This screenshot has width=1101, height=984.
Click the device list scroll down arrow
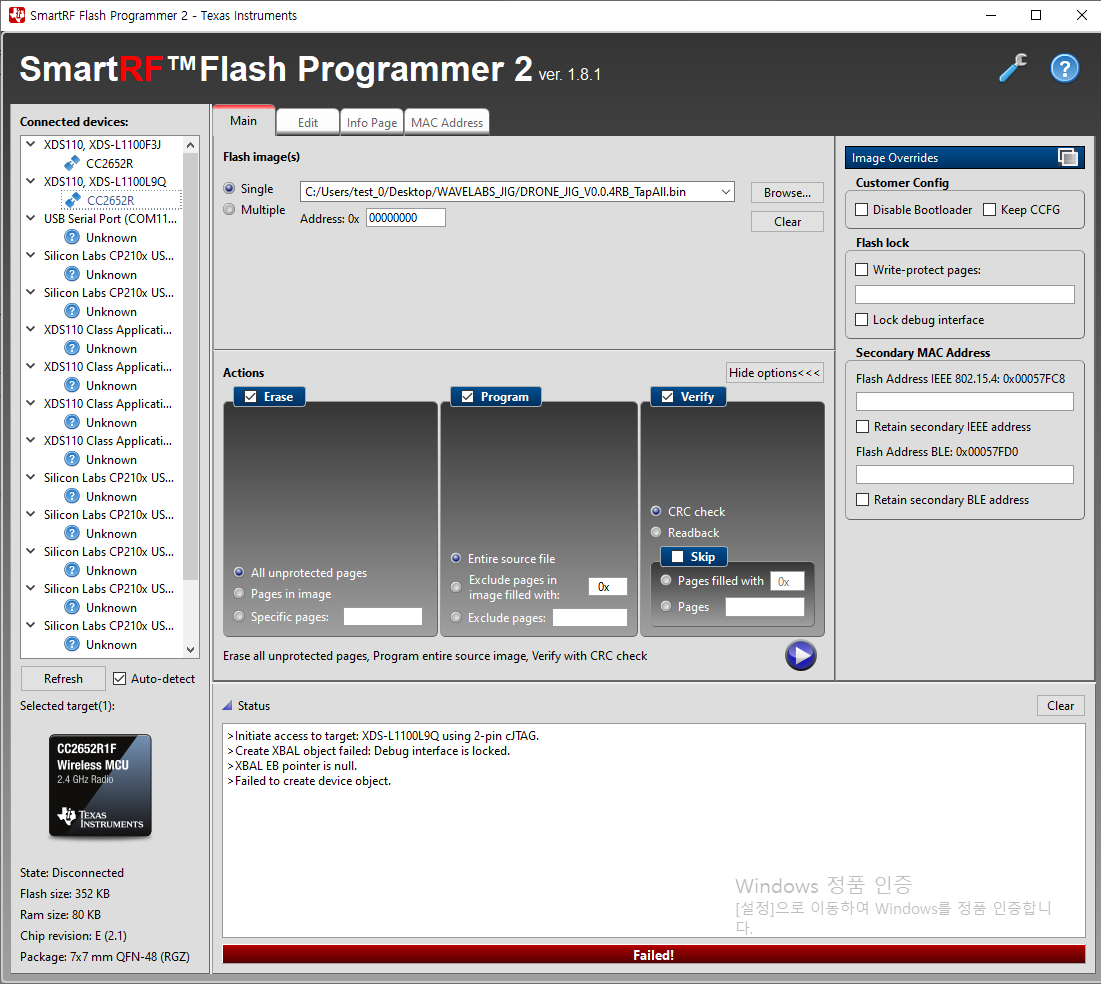click(190, 650)
